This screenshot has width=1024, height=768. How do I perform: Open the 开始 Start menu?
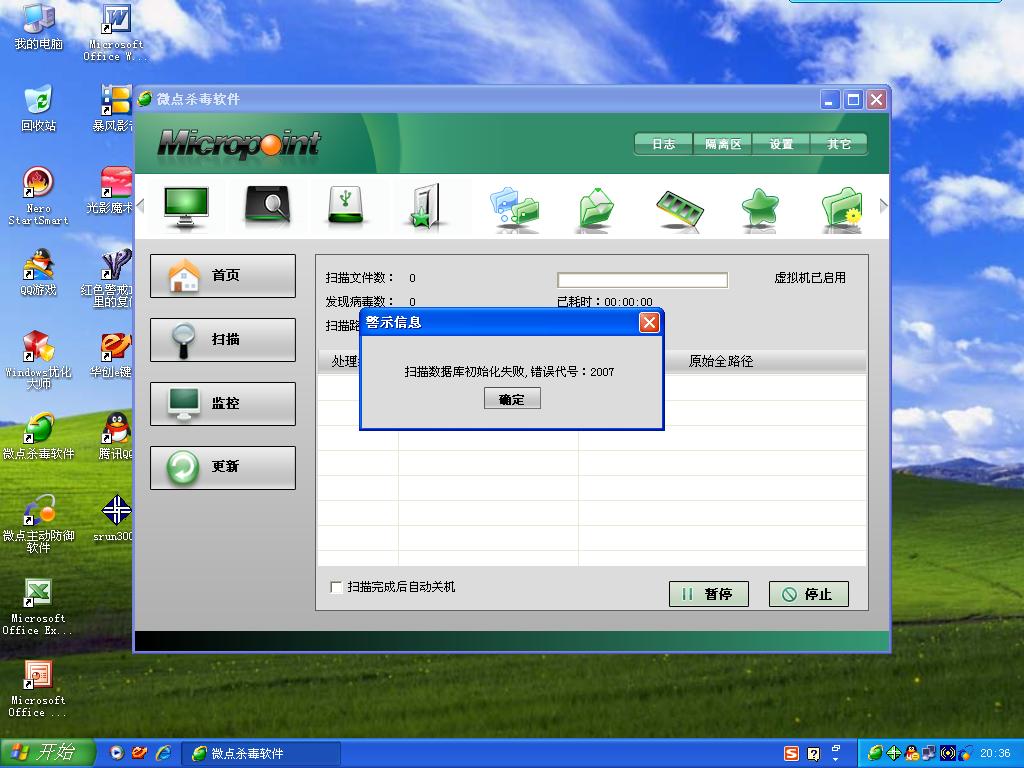pyautogui.click(x=47, y=753)
